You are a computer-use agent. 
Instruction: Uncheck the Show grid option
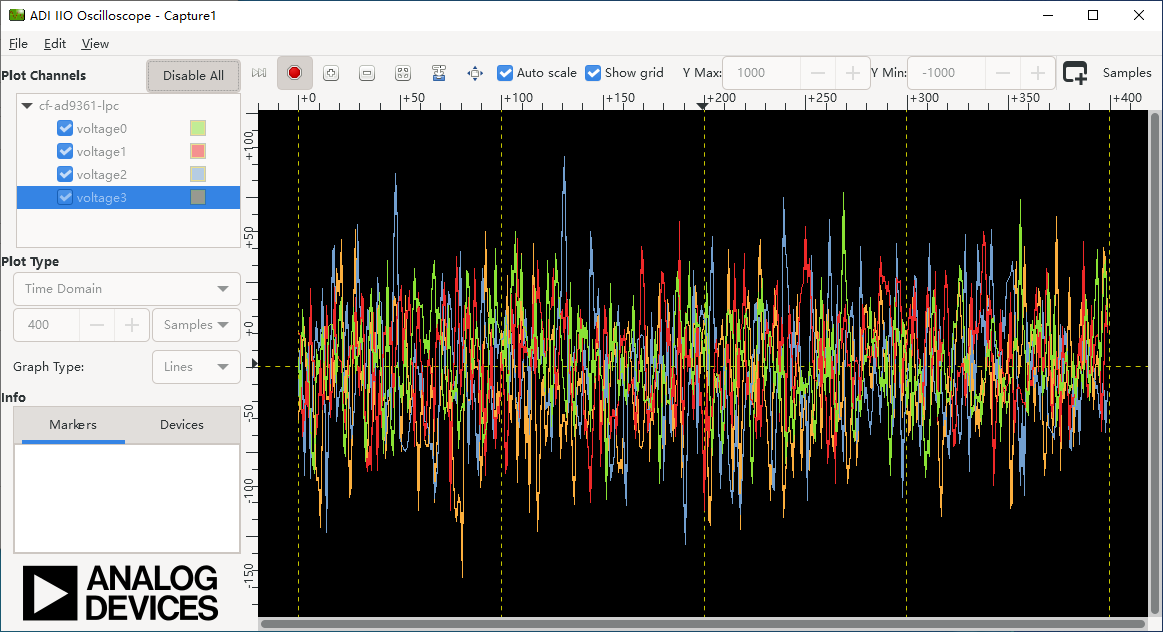click(594, 73)
